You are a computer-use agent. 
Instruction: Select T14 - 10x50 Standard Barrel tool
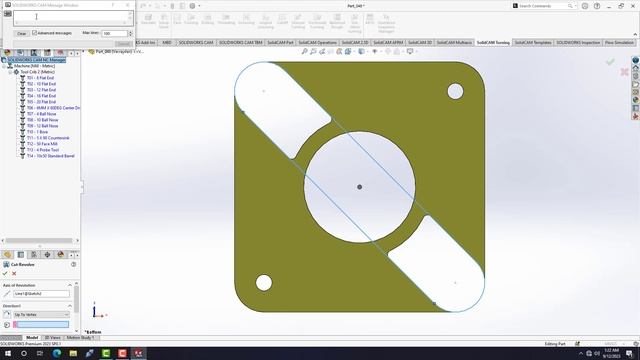(x=51, y=156)
